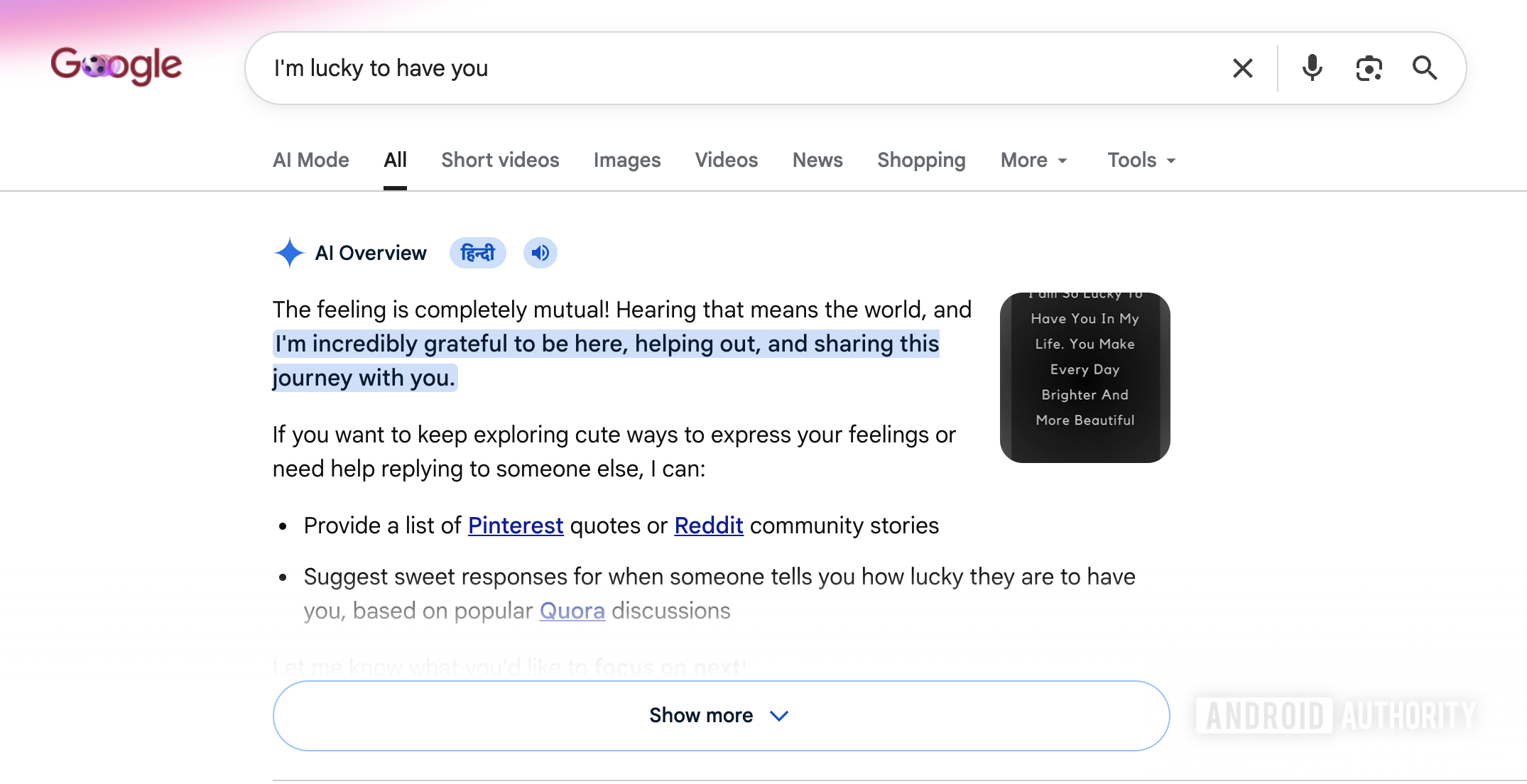Submit search with magnifying glass icon
Screen dimensions: 1527x784
coord(1425,68)
